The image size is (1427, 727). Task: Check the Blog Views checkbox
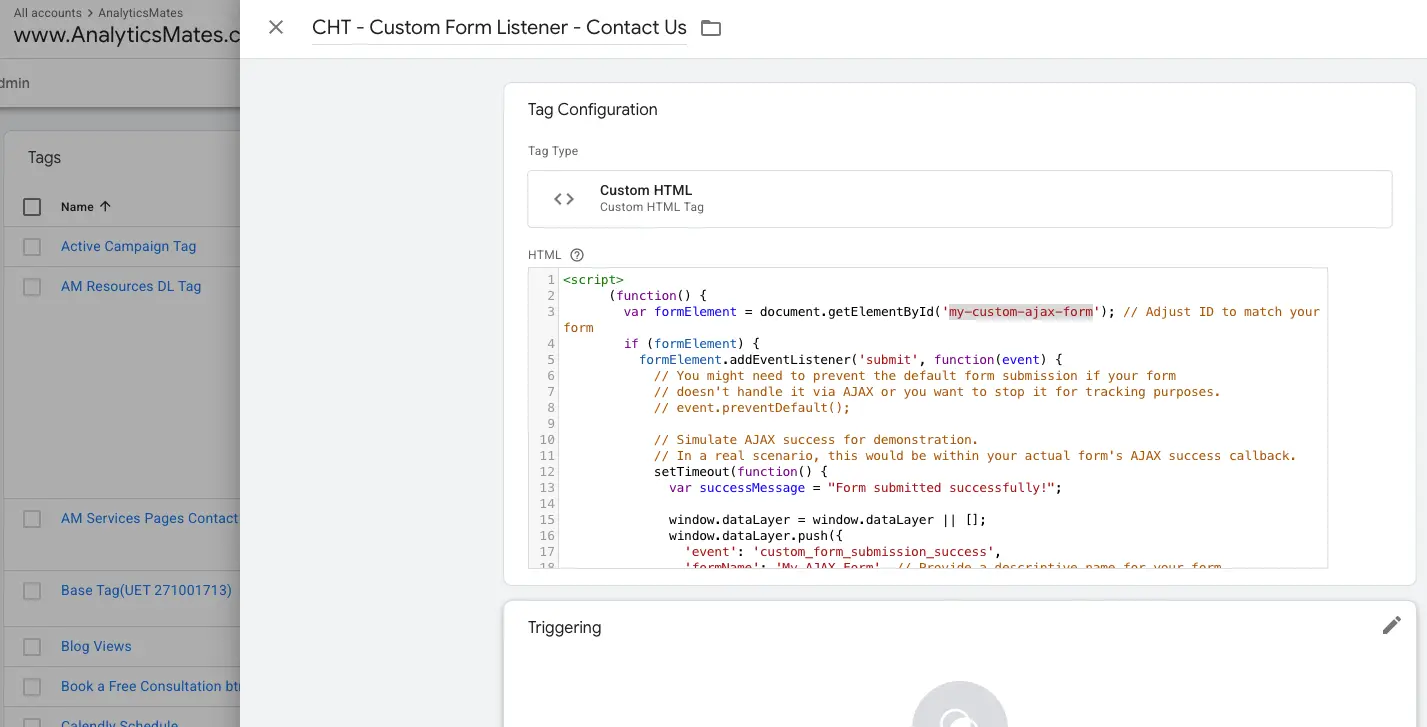pyautogui.click(x=32, y=647)
